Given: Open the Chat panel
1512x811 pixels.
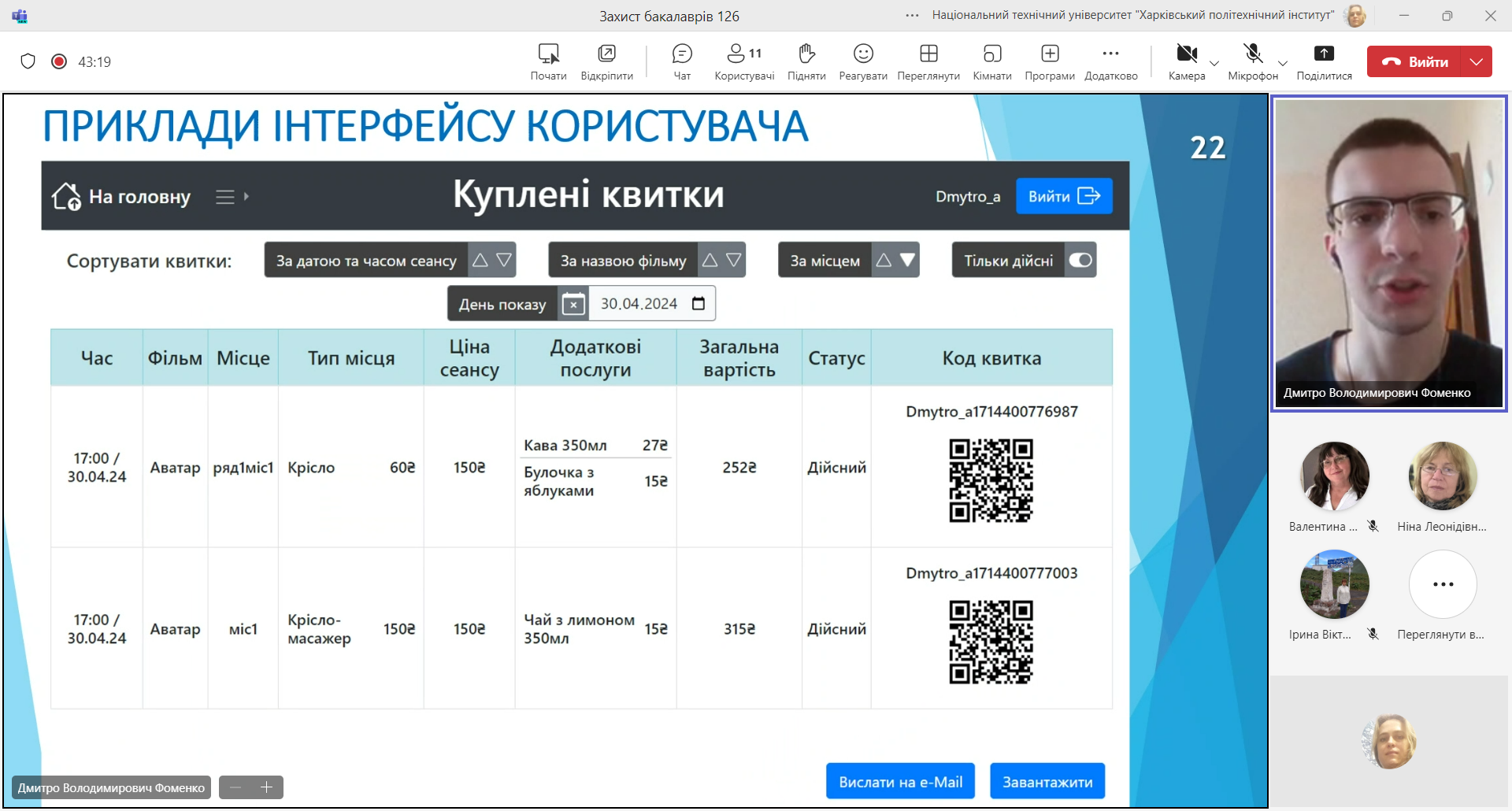Looking at the screenshot, I should click(x=682, y=61).
